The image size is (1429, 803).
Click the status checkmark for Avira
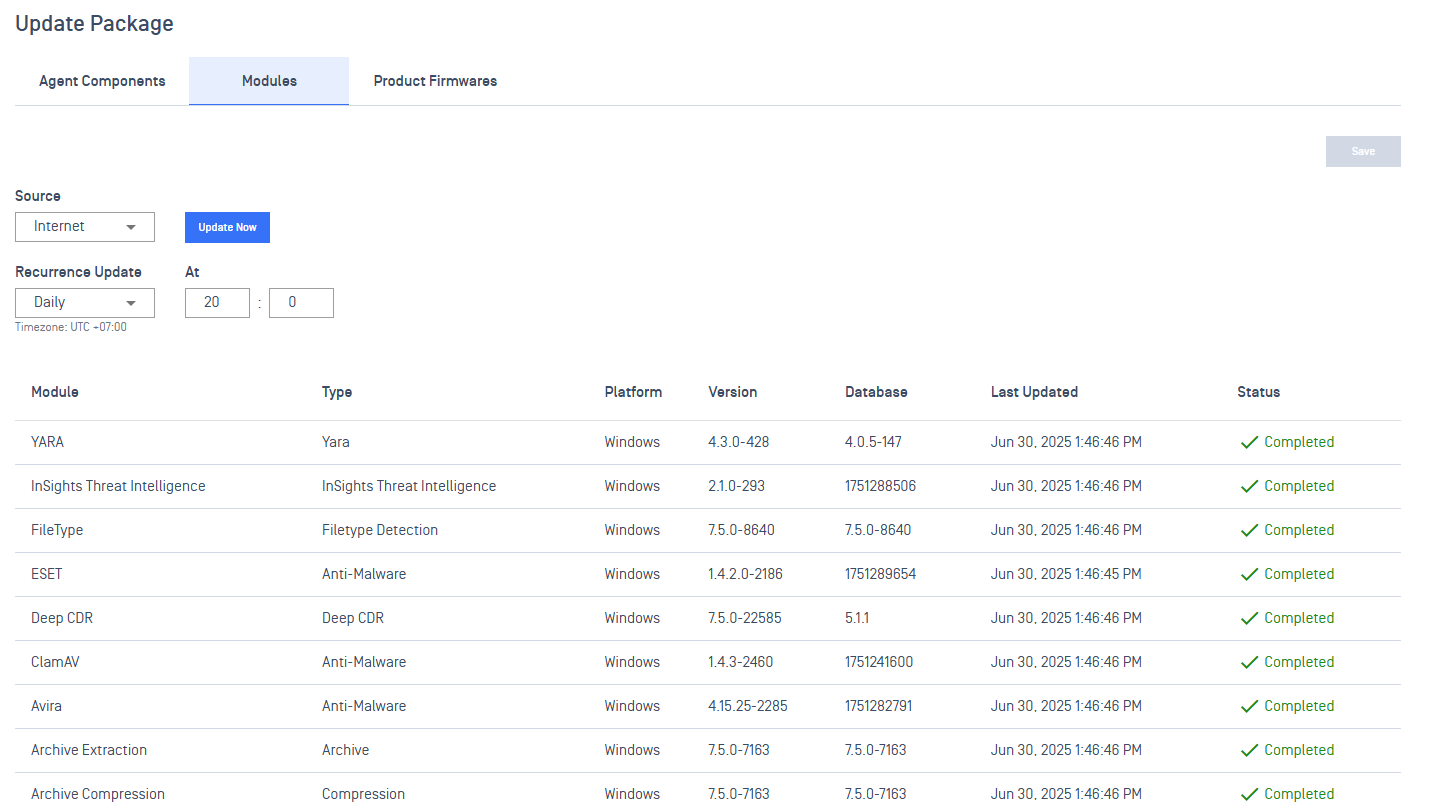pos(1249,707)
